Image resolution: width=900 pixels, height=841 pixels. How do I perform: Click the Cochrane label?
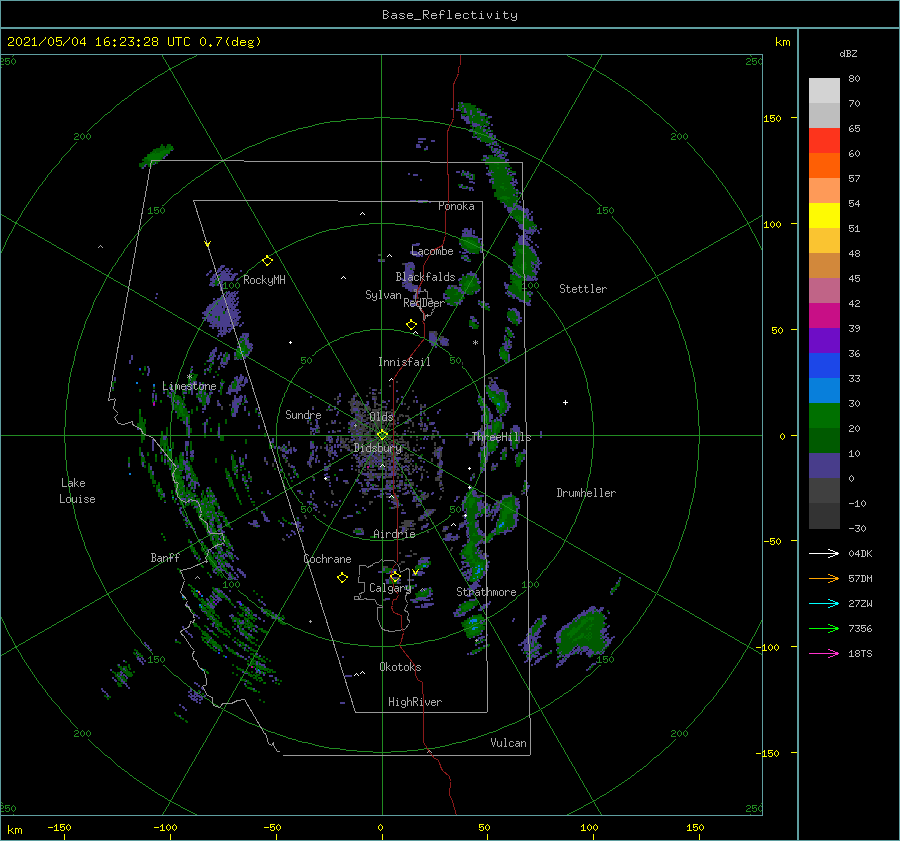[327, 559]
